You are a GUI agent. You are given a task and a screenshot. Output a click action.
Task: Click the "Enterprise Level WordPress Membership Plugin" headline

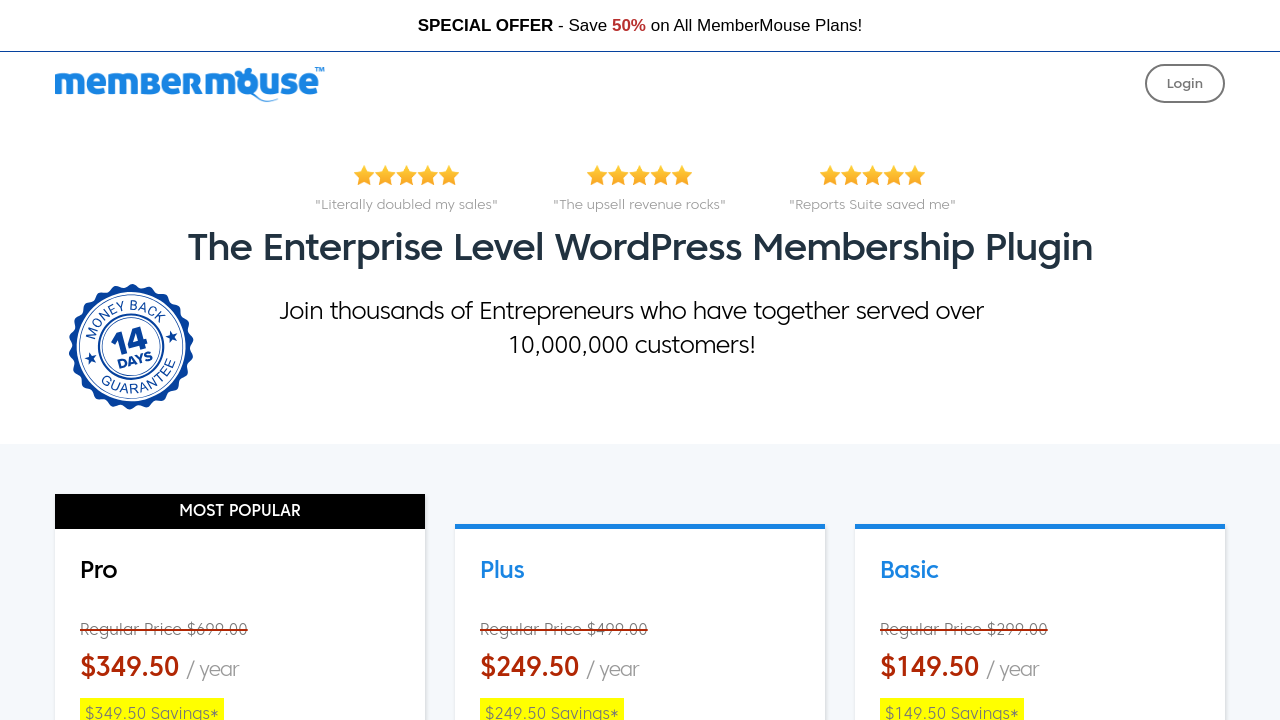[640, 247]
